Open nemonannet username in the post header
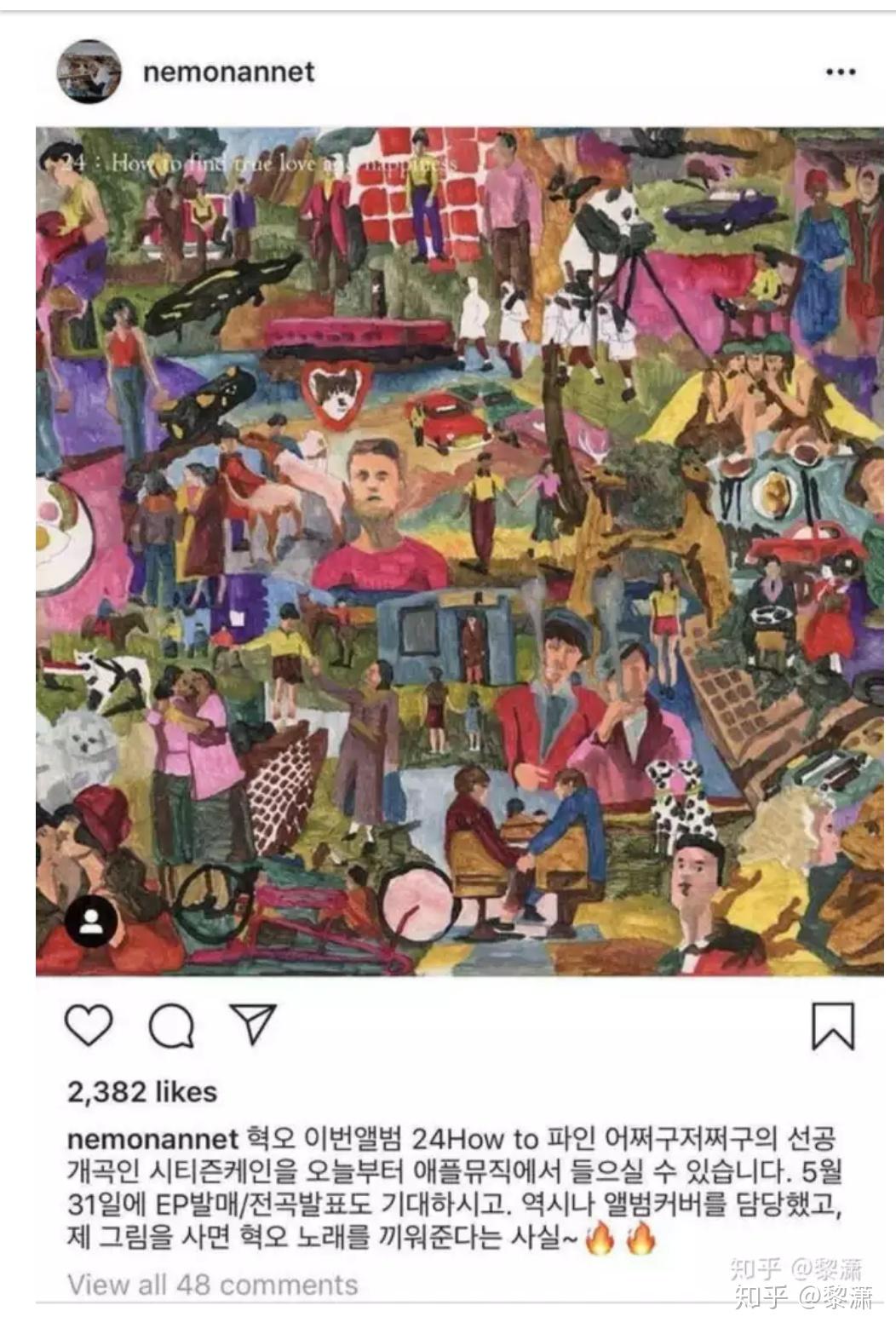Screen dimensions: 896x1334 click(x=228, y=72)
